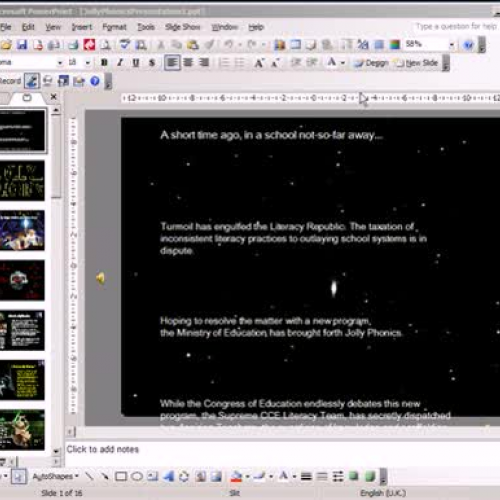Image resolution: width=500 pixels, height=500 pixels.
Task: Click the New Slide button
Action: [x=416, y=63]
